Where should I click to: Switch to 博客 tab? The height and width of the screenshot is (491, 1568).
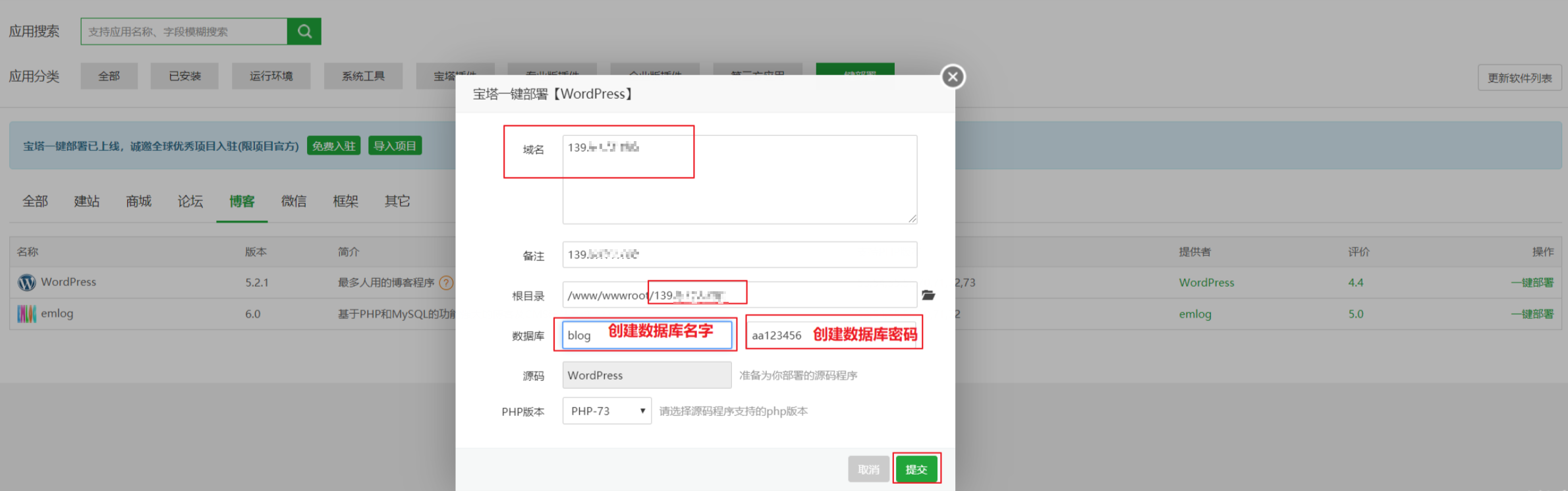242,201
